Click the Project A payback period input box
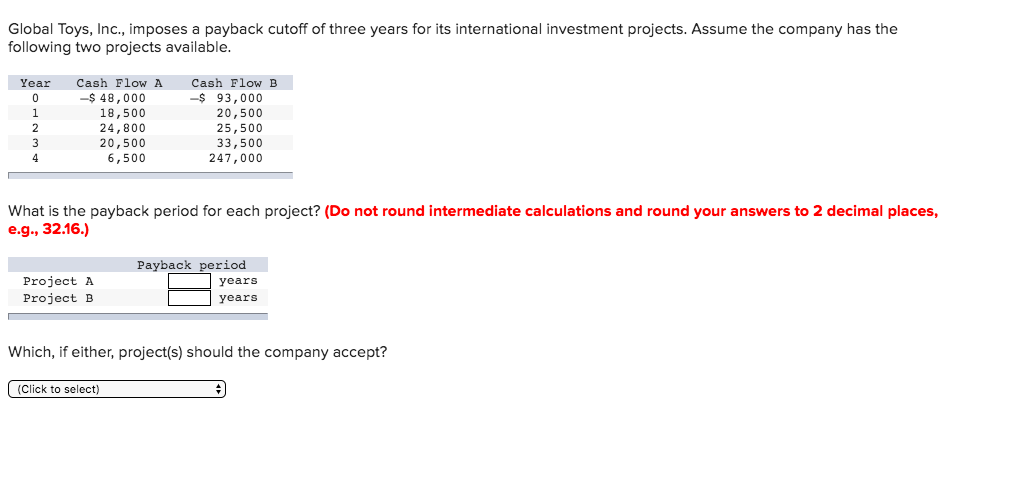This screenshot has width=1025, height=483. [189, 281]
